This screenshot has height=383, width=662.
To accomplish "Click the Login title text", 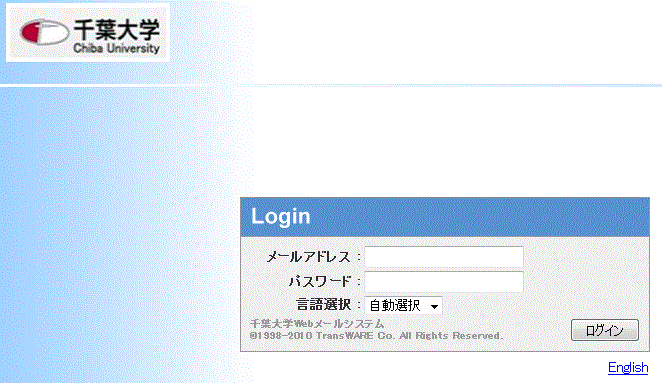I will click(281, 217).
